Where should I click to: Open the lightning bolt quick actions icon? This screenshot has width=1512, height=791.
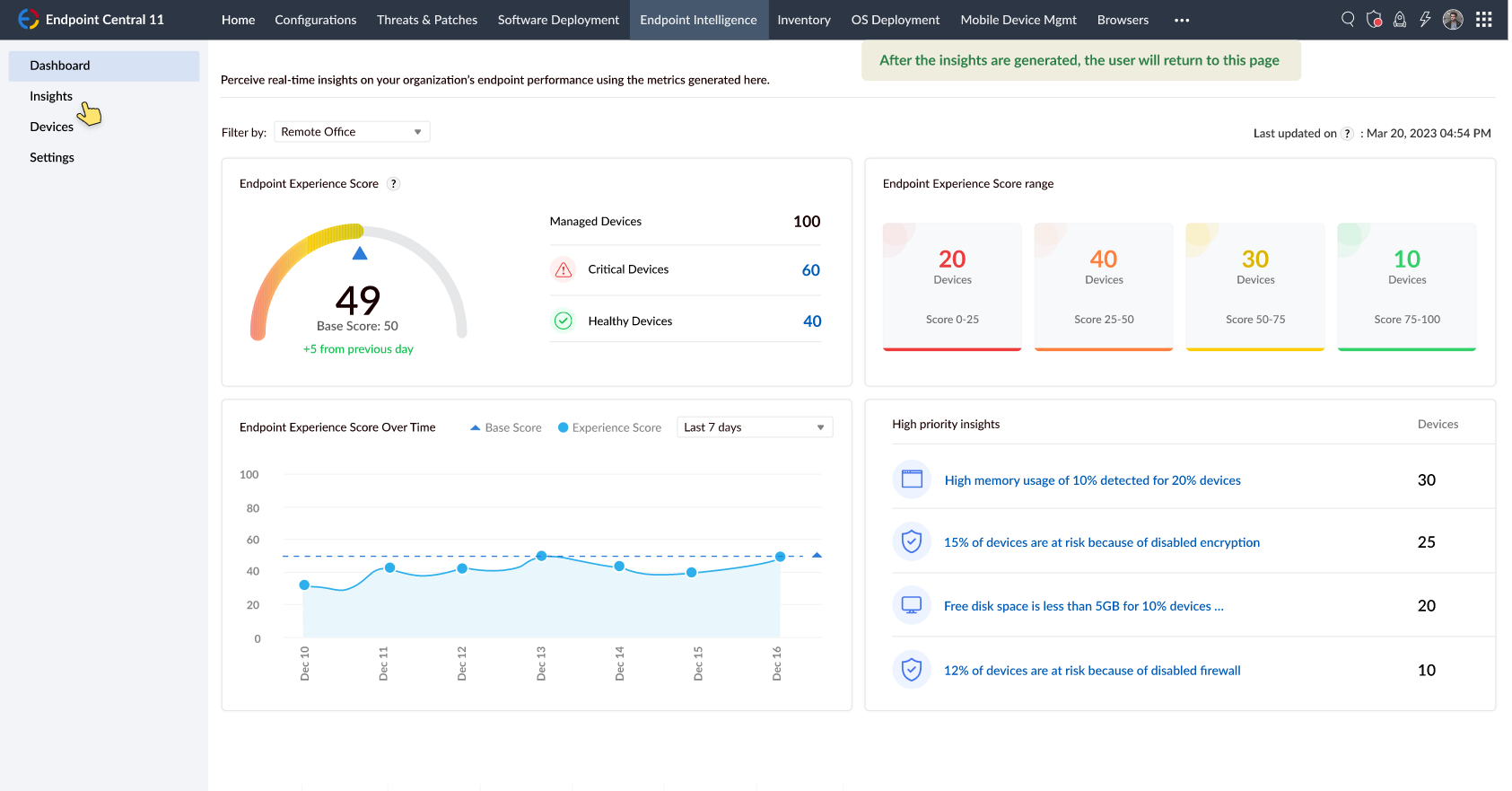pyautogui.click(x=1425, y=19)
